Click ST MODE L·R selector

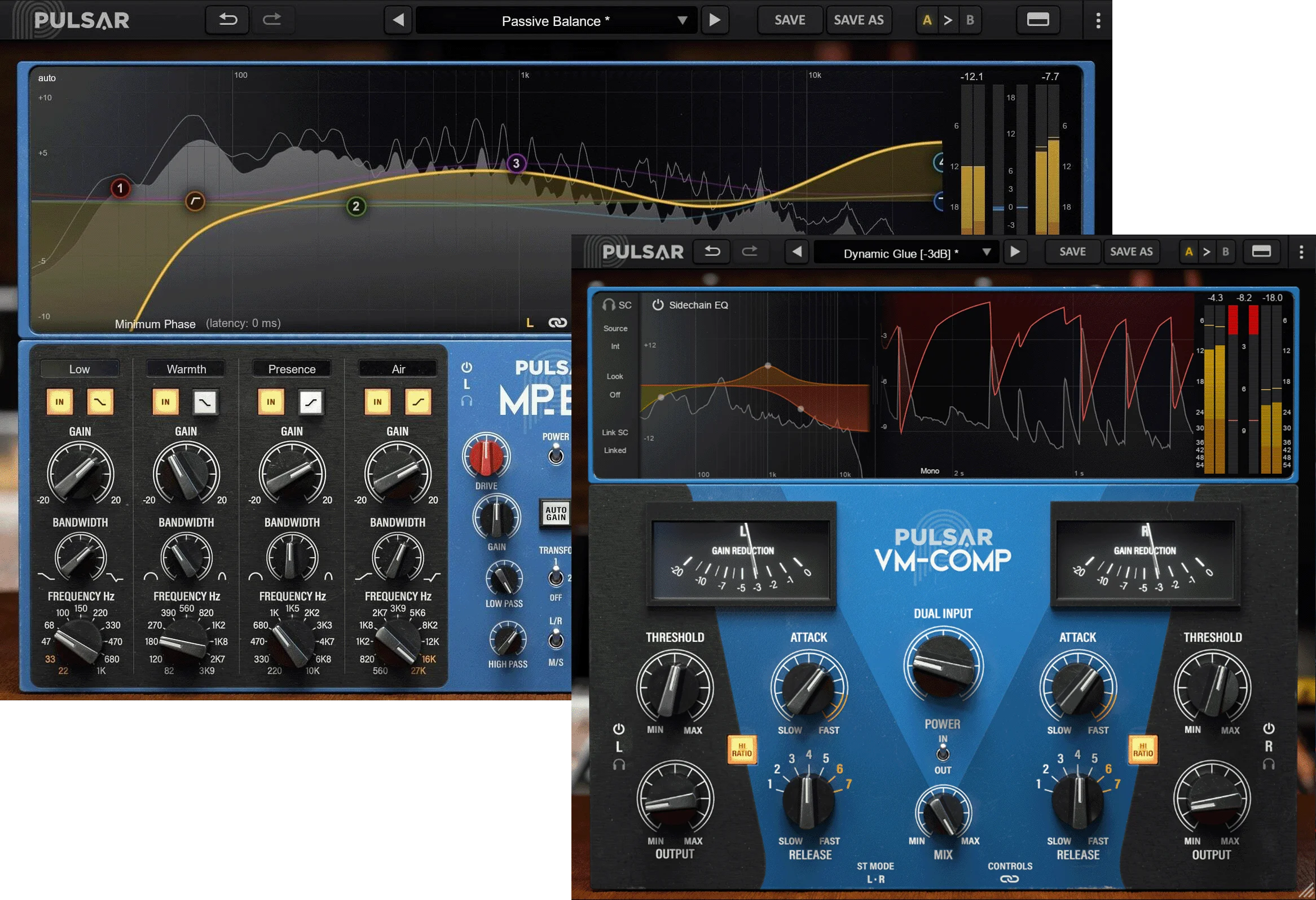coord(875,873)
